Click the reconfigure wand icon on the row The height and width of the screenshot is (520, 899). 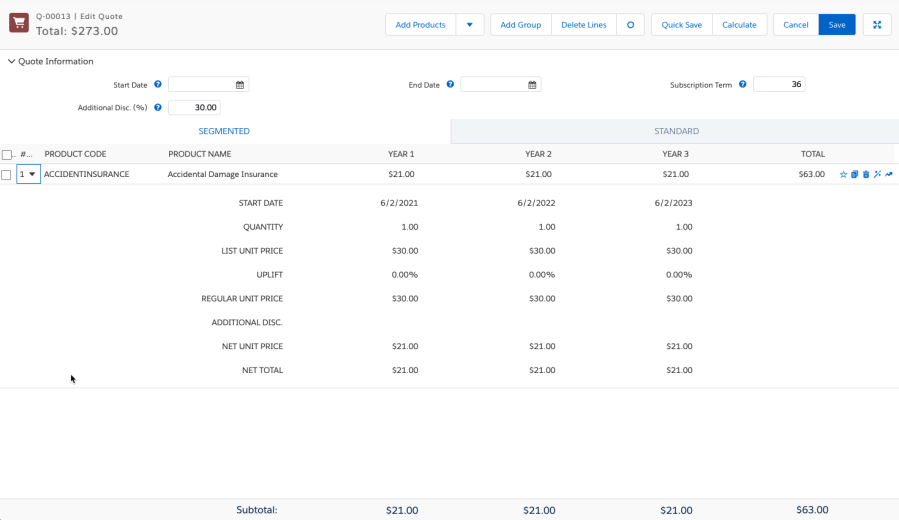coord(877,174)
